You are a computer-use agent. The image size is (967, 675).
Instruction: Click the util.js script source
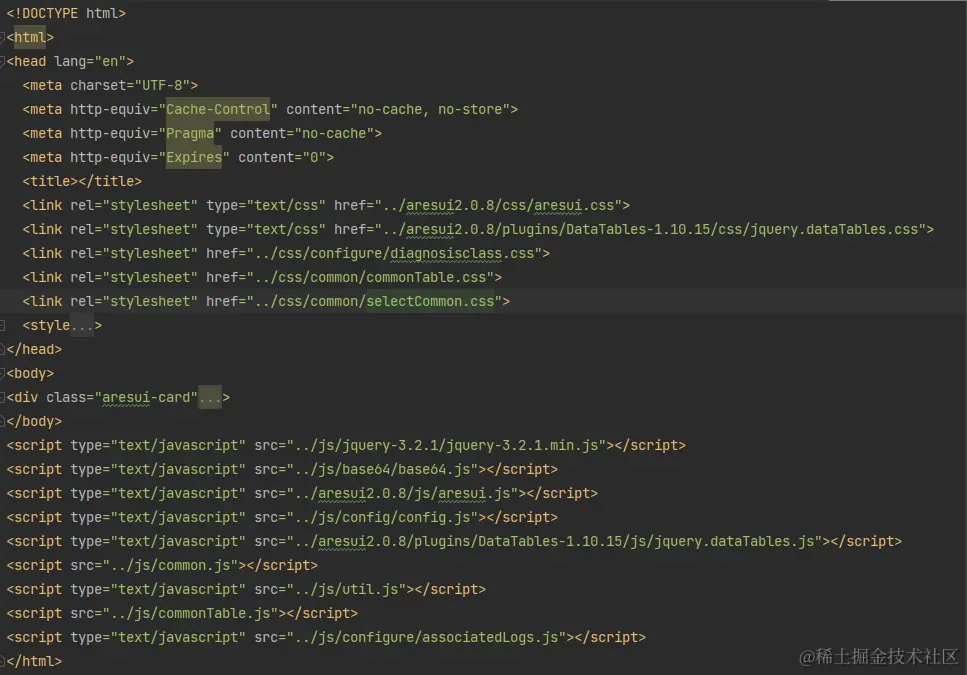tap(346, 590)
